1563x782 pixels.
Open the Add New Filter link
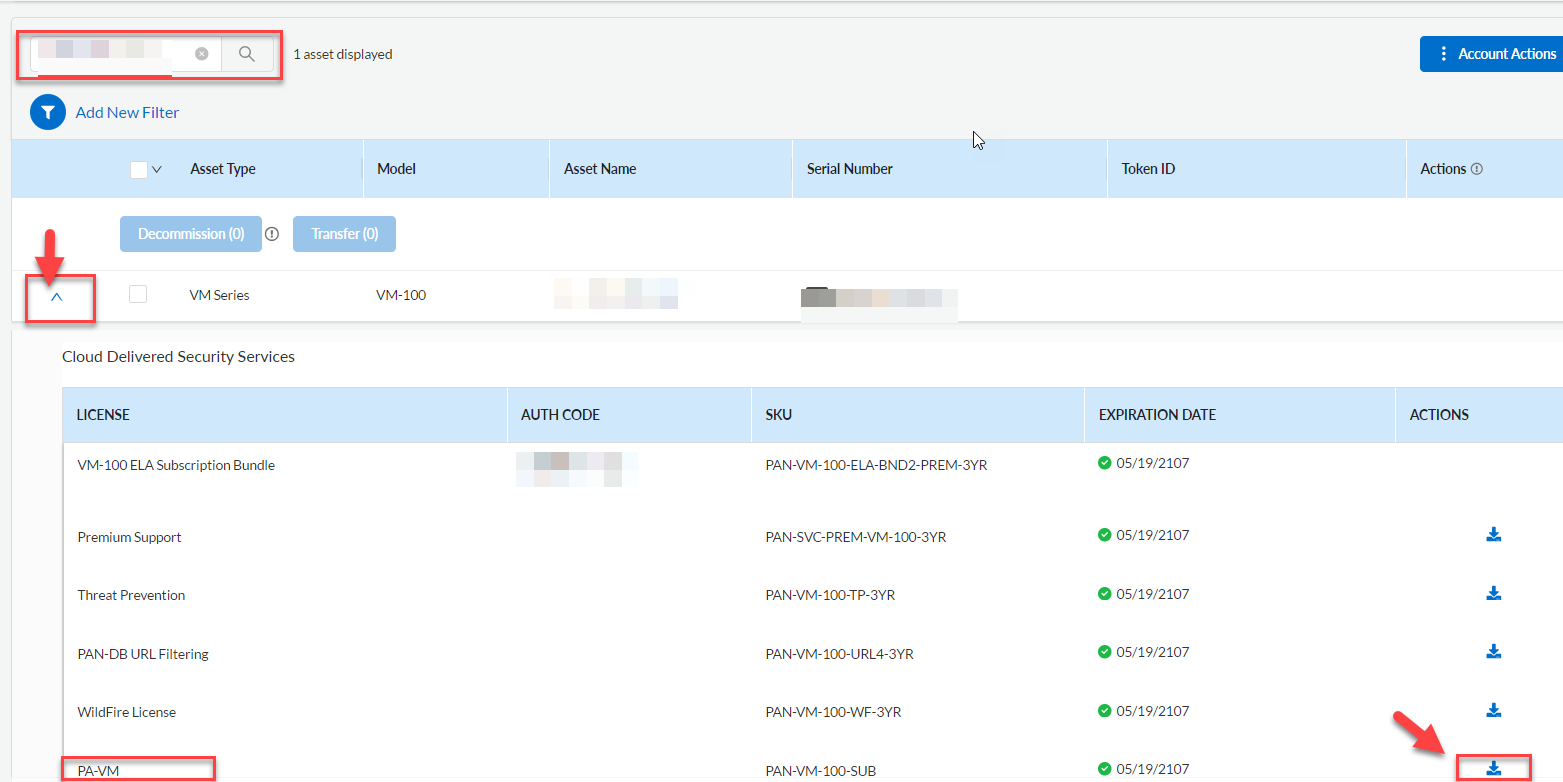coord(127,113)
